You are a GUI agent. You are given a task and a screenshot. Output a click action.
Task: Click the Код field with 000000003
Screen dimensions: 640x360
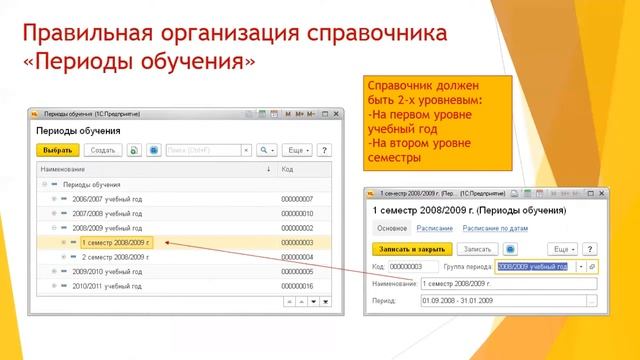(413, 267)
